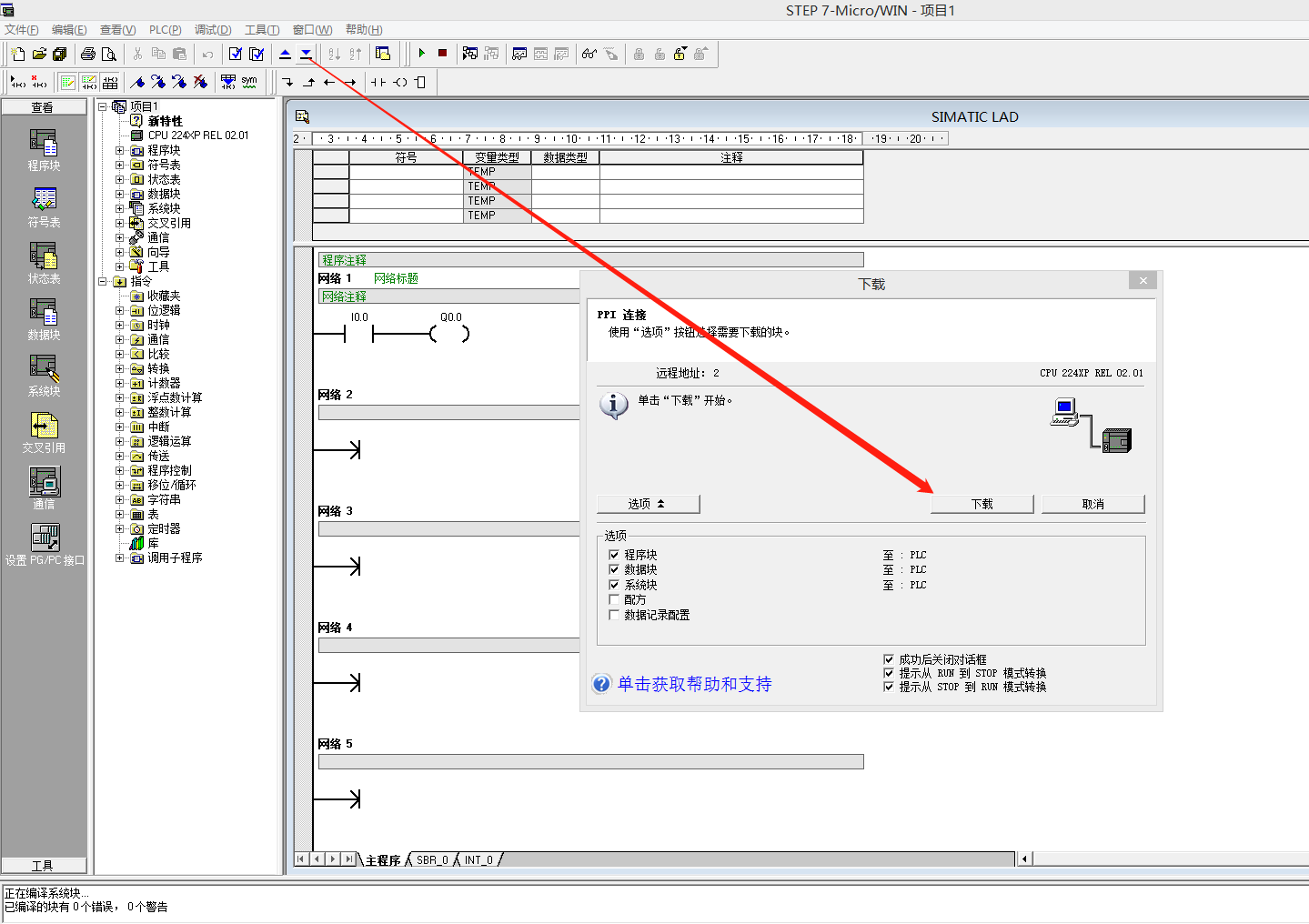This screenshot has height=924, width=1309.
Task: Open the PLC(P) menu
Action: [x=165, y=30]
